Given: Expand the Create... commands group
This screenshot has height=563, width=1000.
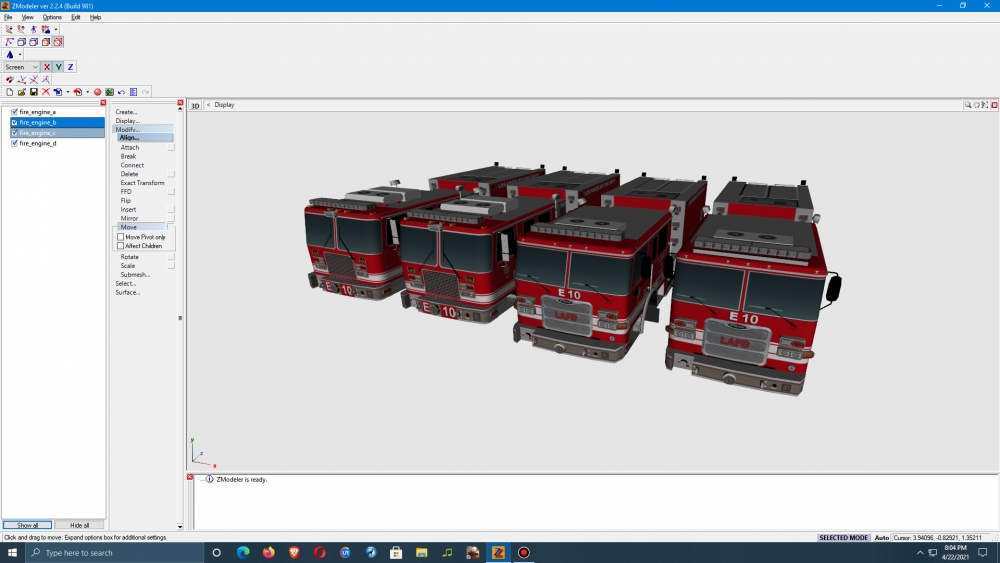Looking at the screenshot, I should 126,112.
